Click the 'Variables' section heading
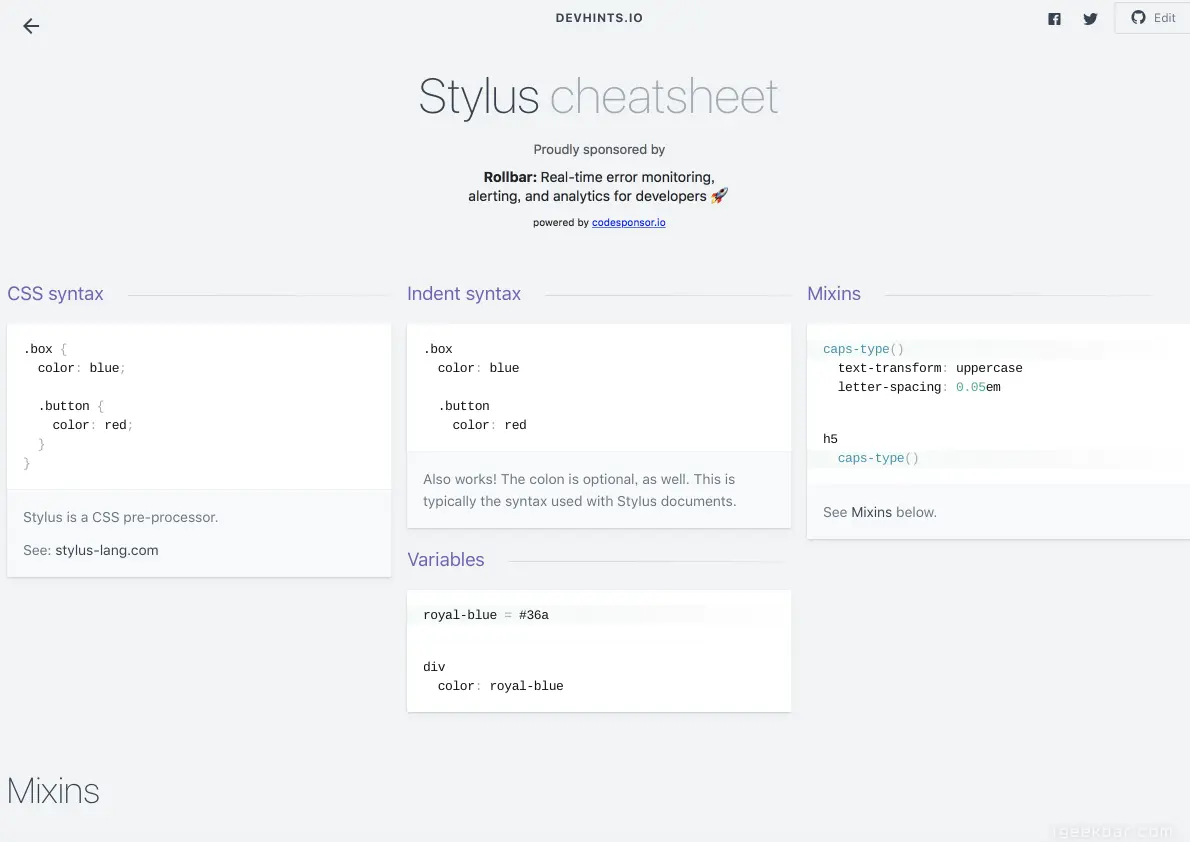The image size is (1190, 842). (445, 560)
